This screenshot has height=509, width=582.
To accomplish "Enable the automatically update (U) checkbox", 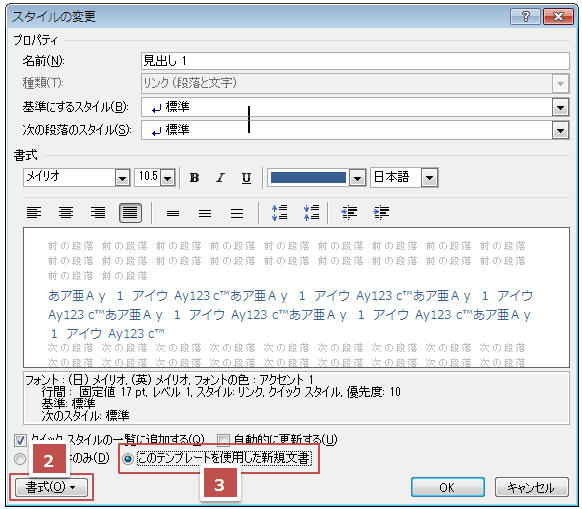I will tap(223, 440).
